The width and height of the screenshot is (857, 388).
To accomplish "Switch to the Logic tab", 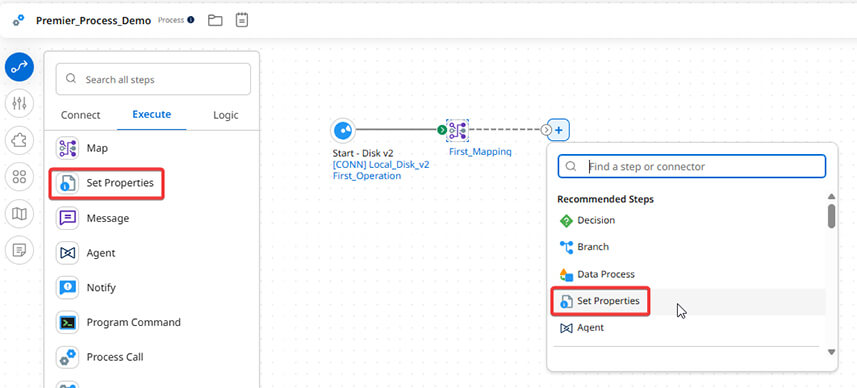I will click(226, 115).
